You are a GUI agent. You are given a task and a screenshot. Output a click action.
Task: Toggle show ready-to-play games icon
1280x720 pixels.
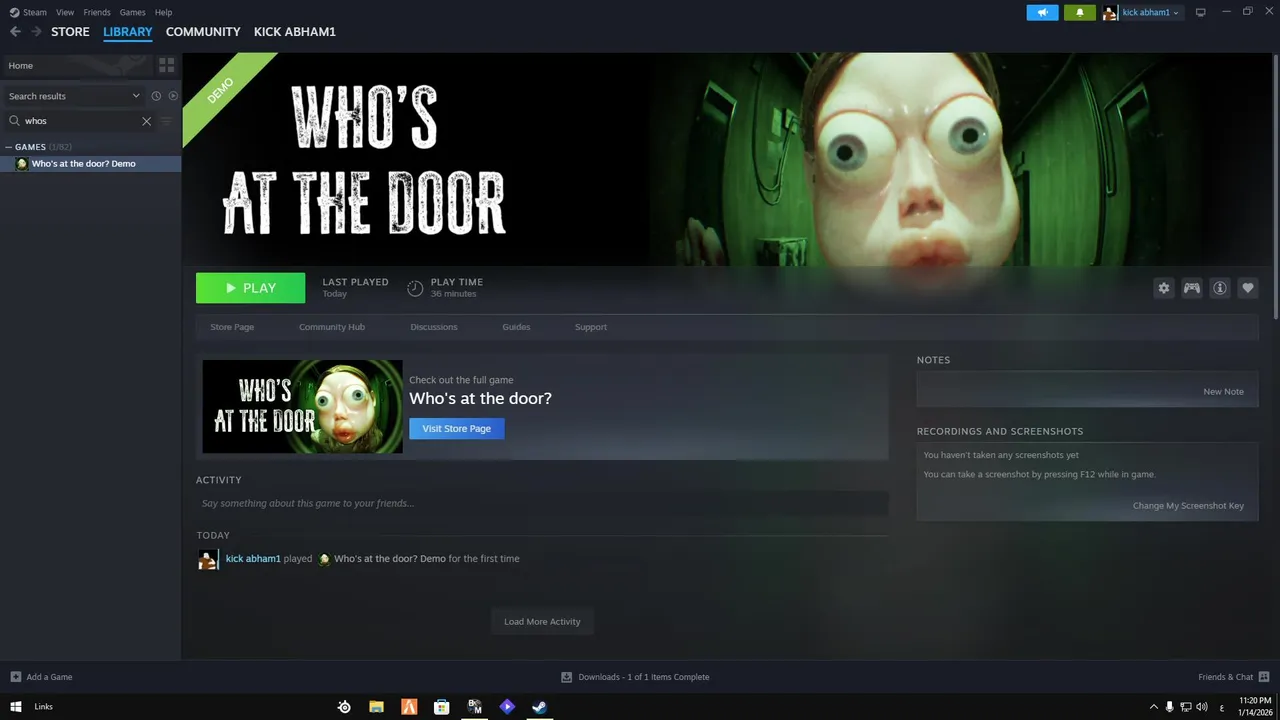click(x=173, y=96)
